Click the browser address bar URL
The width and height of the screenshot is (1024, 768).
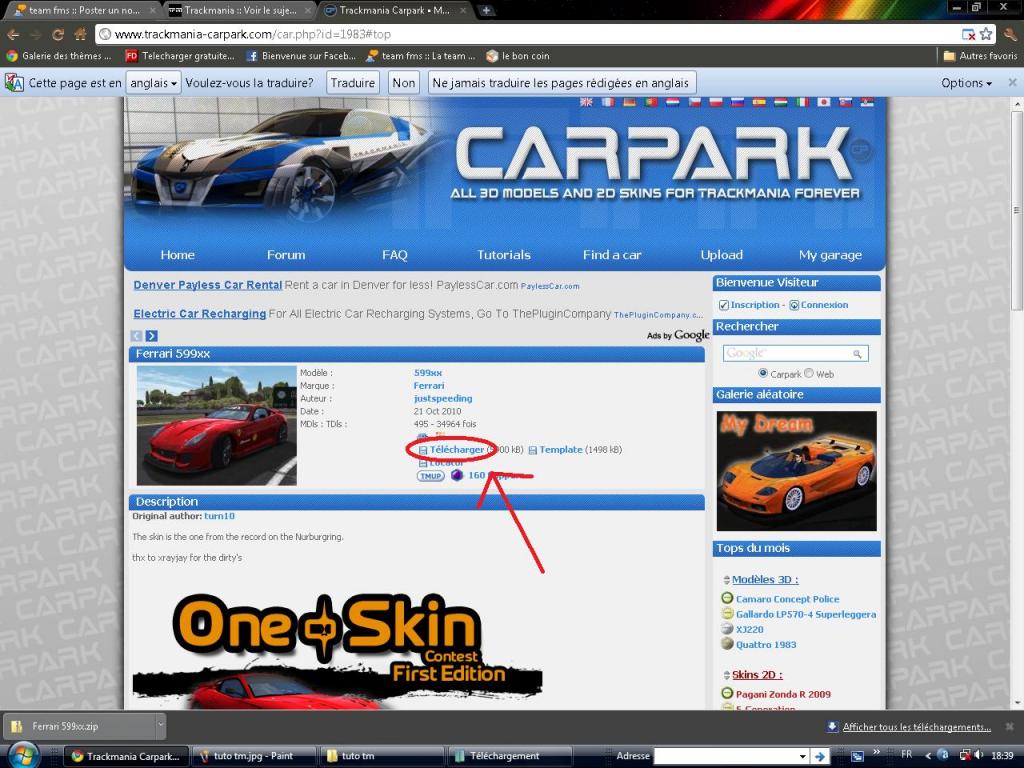pos(253,34)
